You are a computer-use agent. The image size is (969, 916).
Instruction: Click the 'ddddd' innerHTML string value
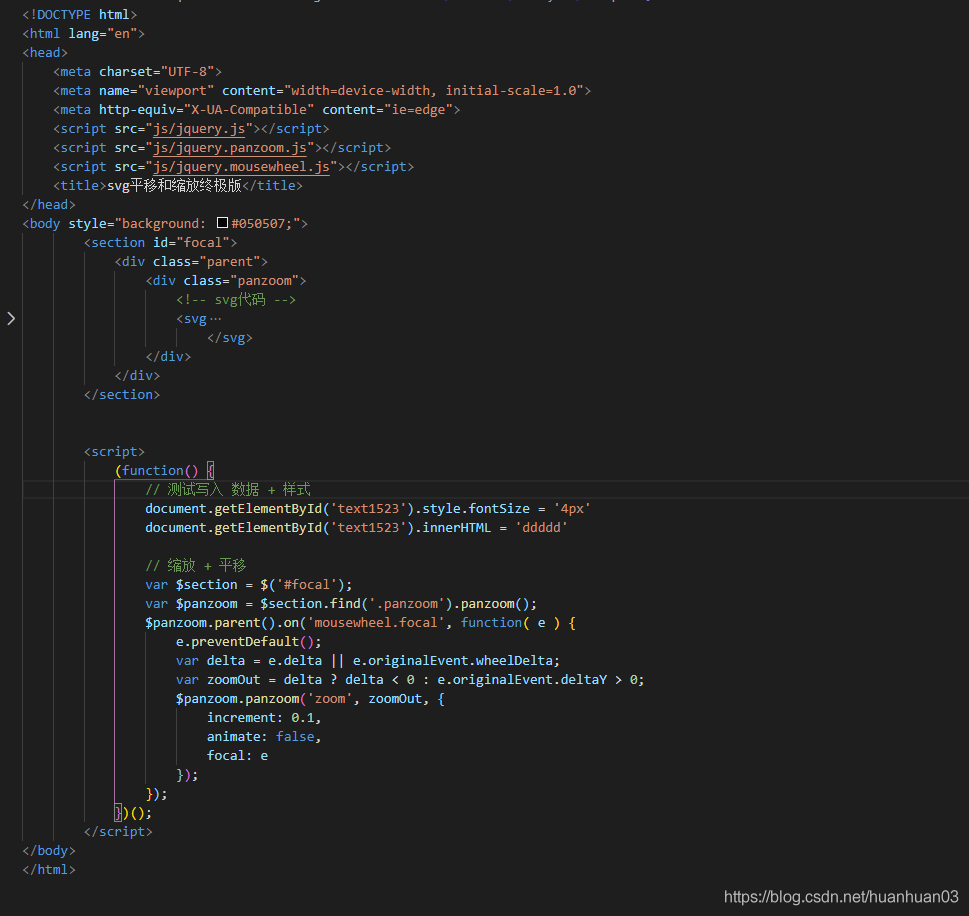pos(541,527)
